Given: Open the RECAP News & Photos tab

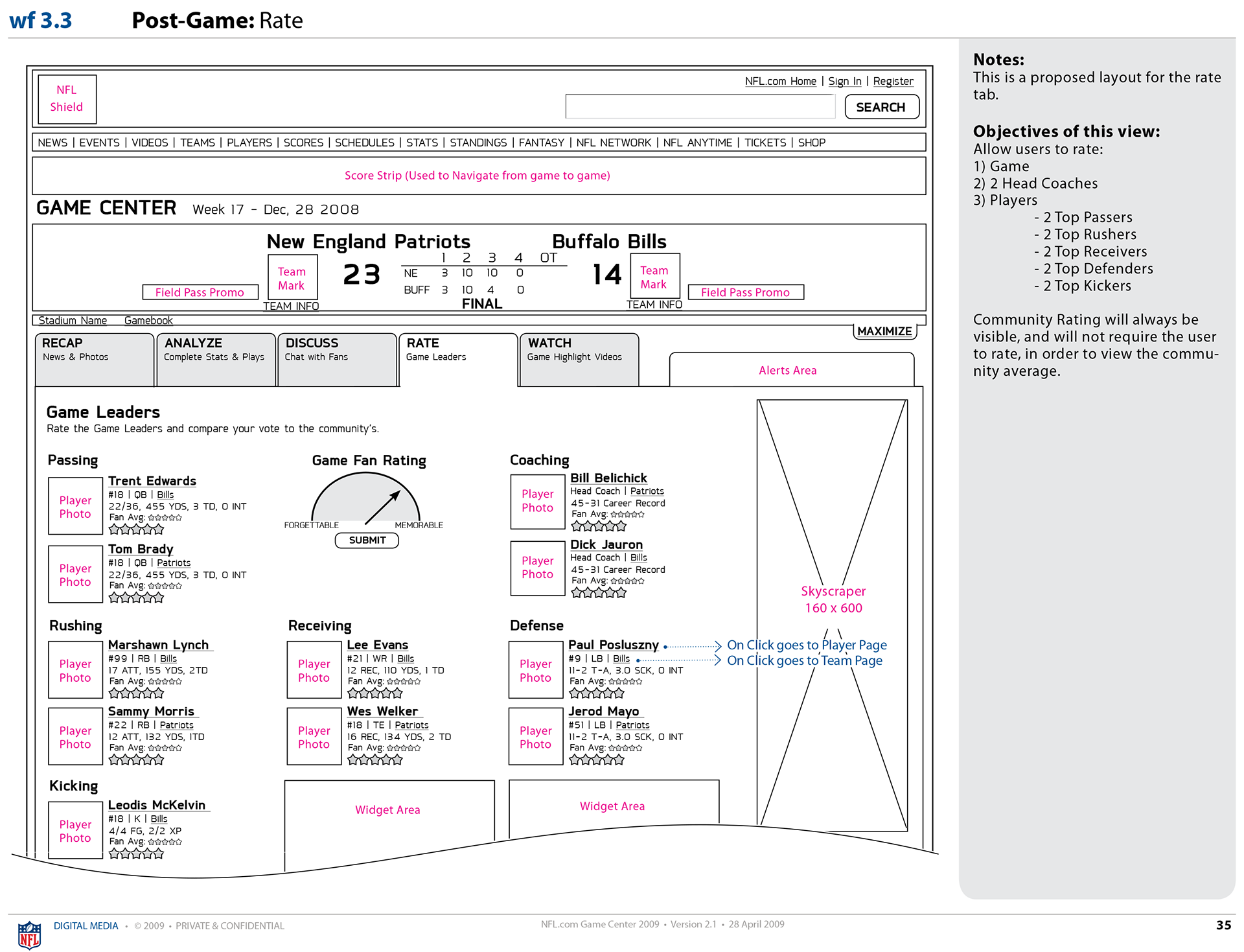Looking at the screenshot, I should click(95, 360).
